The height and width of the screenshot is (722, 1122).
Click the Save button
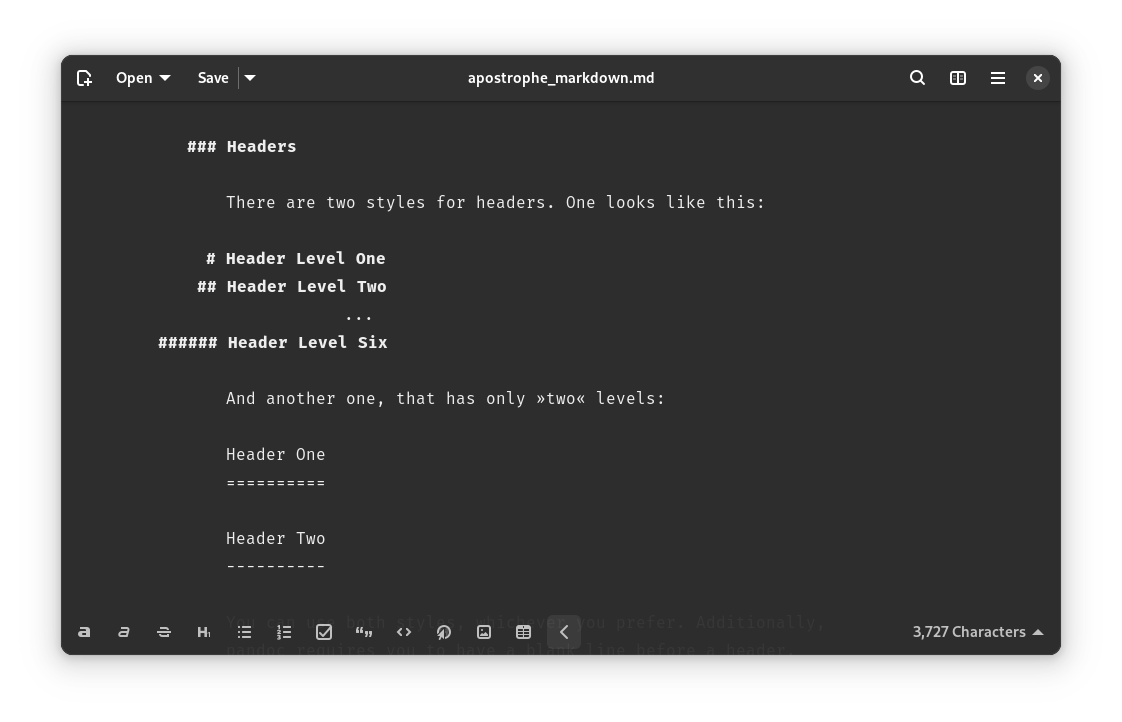213,78
